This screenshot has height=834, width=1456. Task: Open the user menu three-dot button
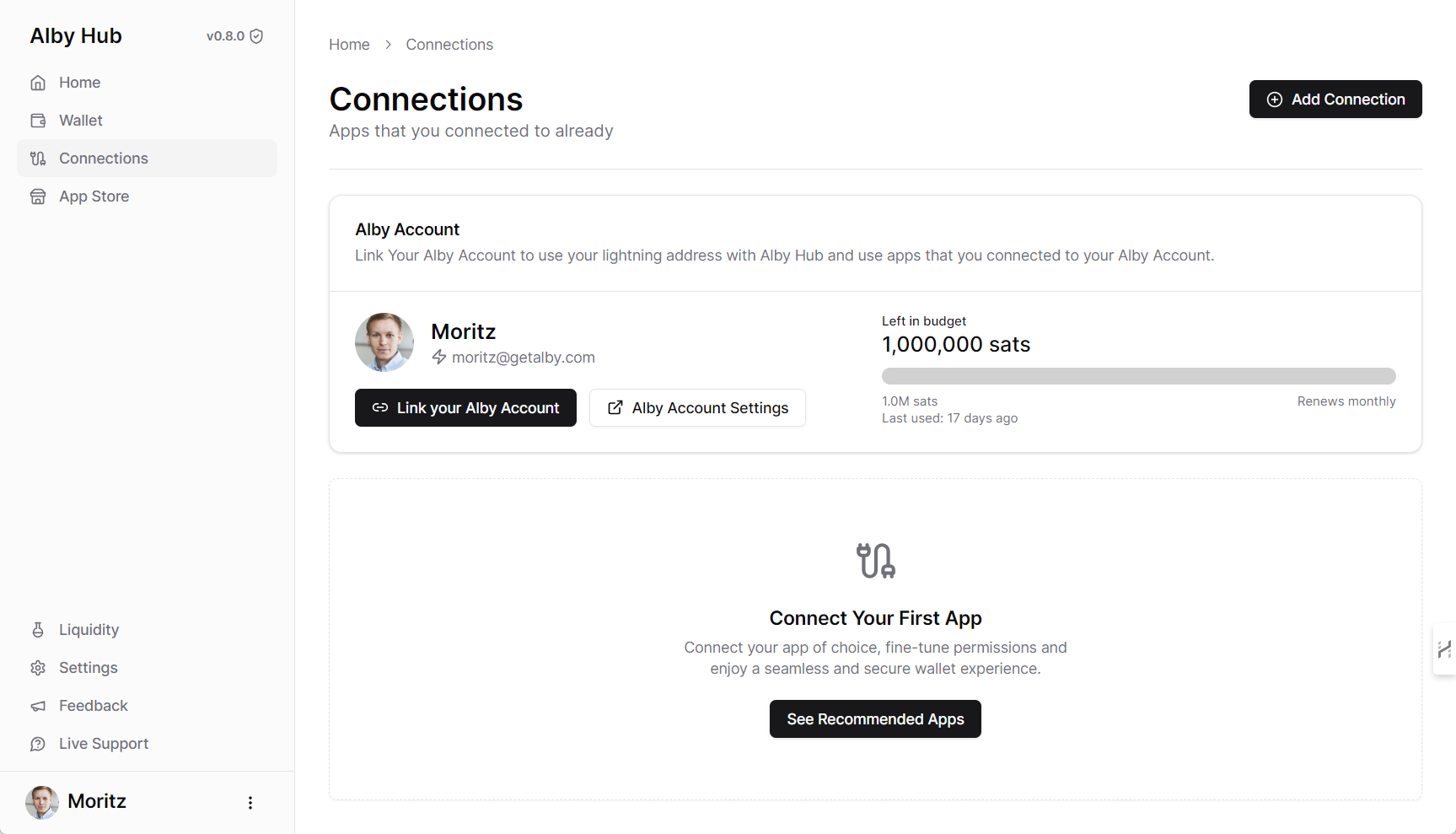[x=250, y=802]
